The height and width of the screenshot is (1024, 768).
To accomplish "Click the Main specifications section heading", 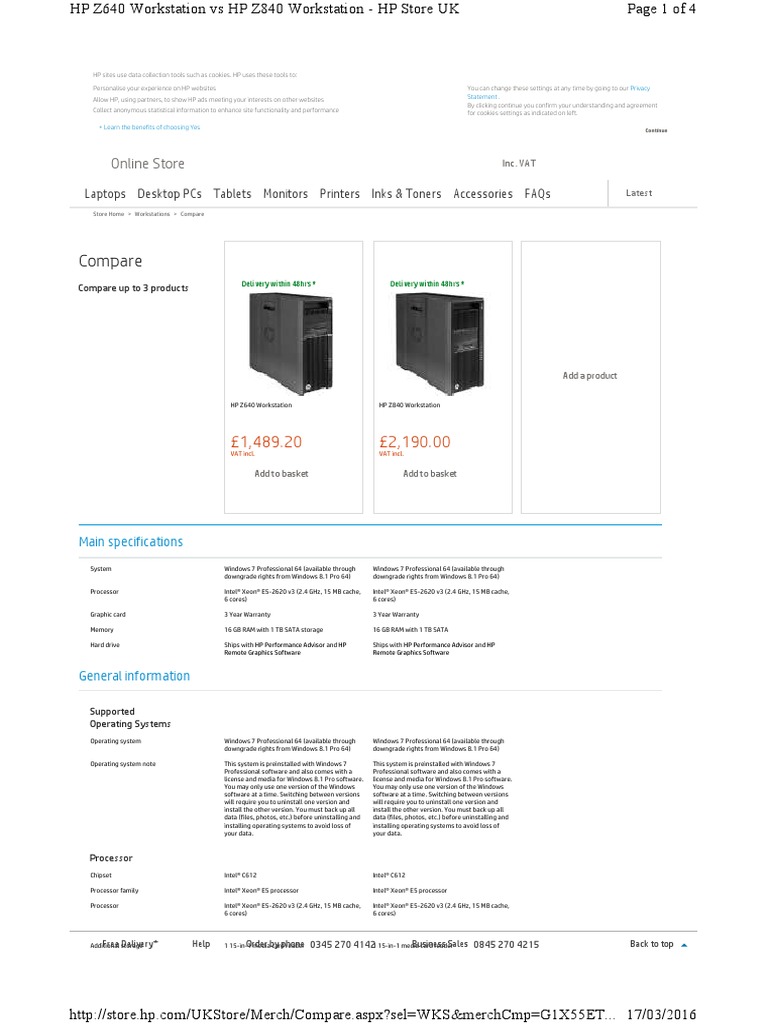I will tap(131, 542).
